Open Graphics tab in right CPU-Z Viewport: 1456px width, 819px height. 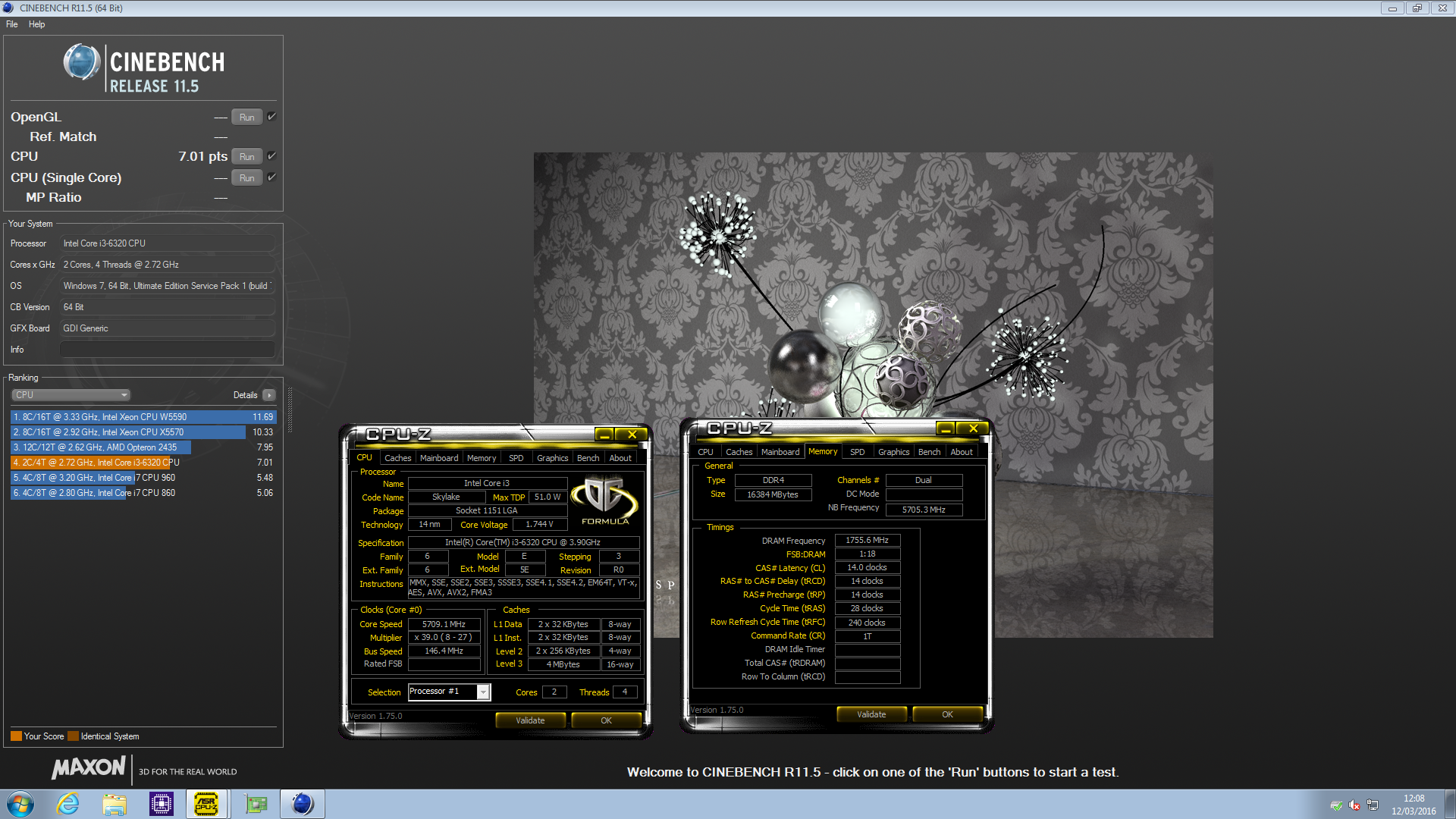(893, 452)
